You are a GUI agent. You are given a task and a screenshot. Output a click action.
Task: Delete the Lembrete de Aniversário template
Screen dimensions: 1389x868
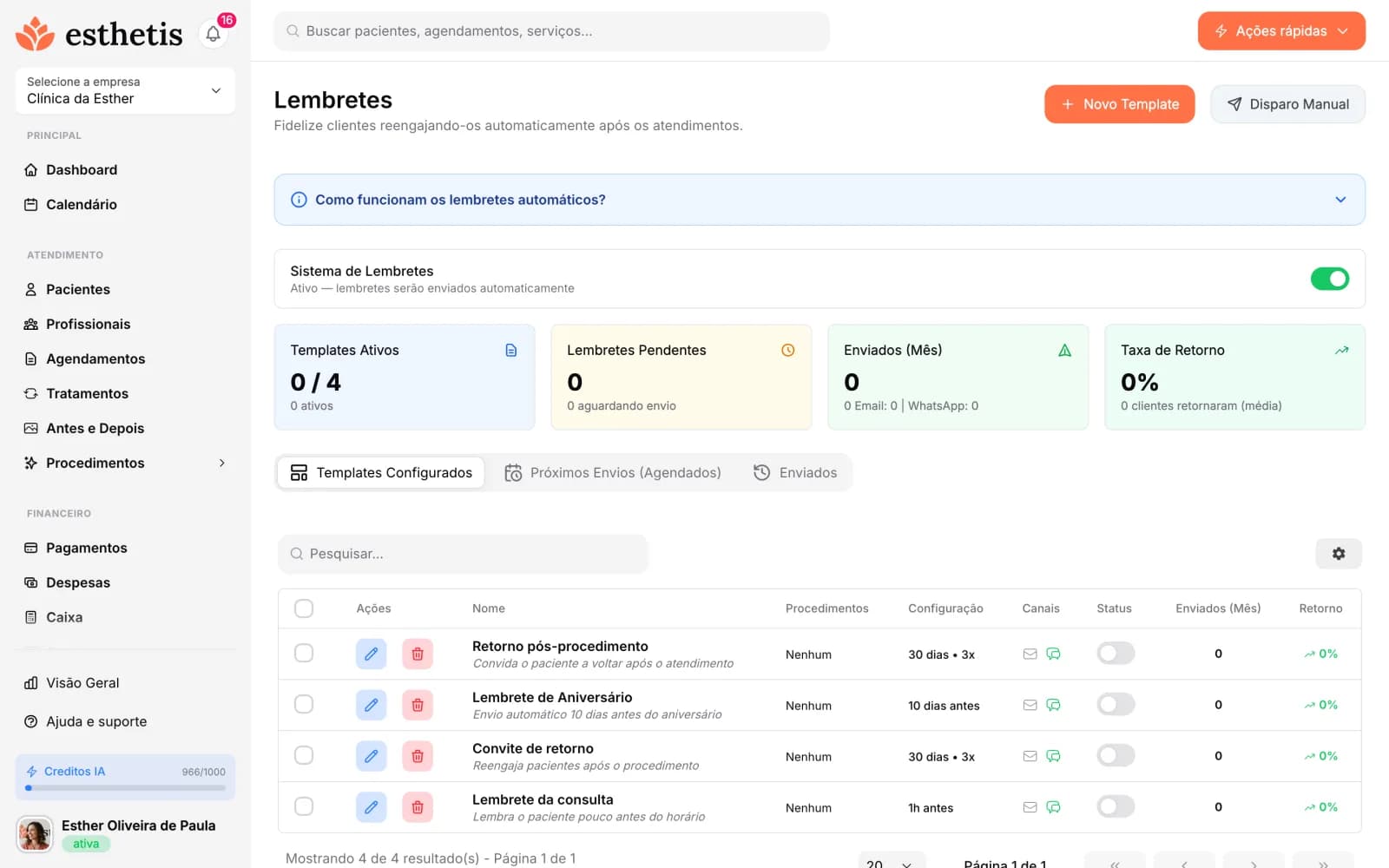point(418,705)
